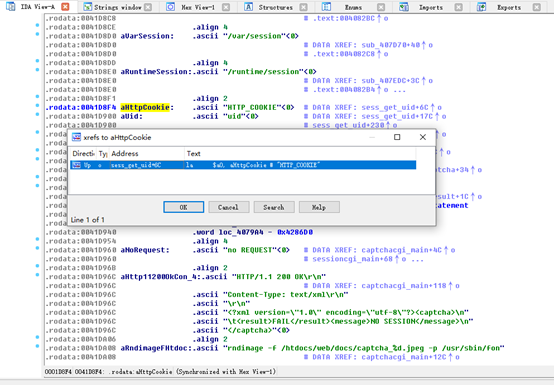Follow xref captchacgi_main+4C
The image size is (554, 385).
(401, 250)
